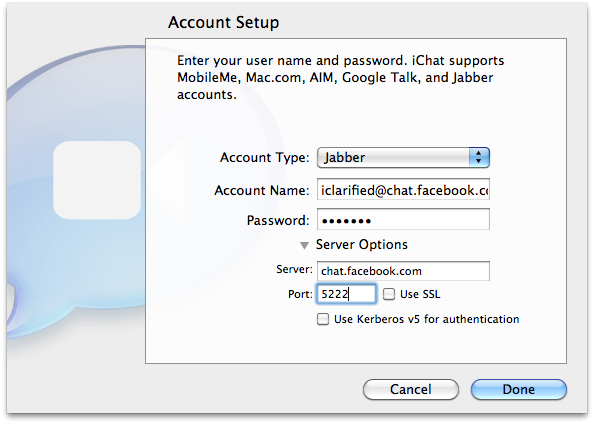
Task: Click the Port label
Action: click(x=300, y=294)
